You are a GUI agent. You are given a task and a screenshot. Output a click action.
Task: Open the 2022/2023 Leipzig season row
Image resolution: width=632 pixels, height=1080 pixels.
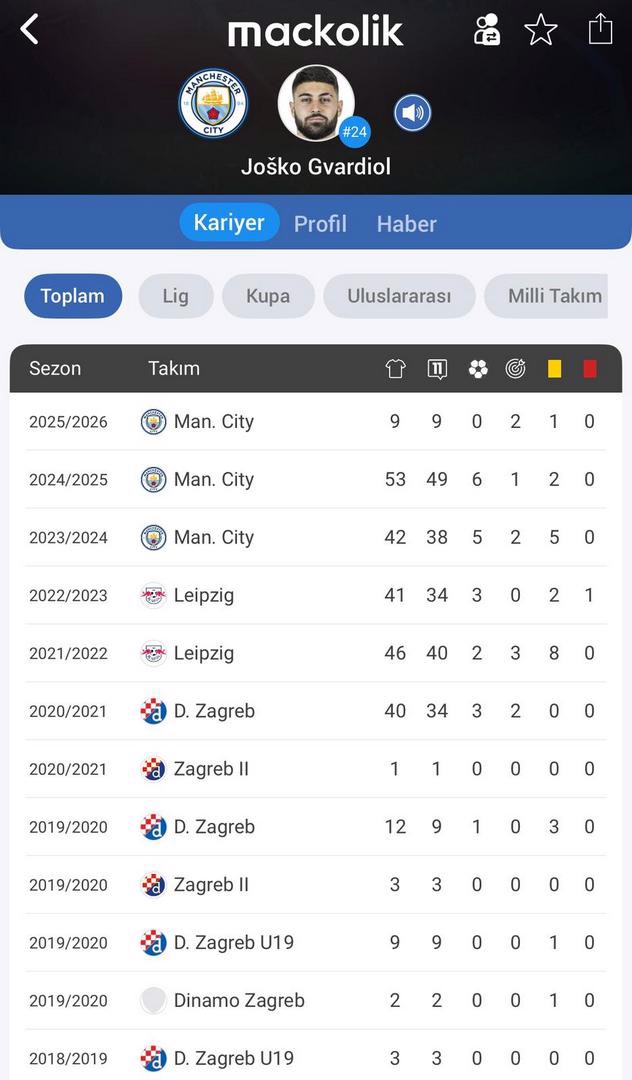click(x=316, y=596)
